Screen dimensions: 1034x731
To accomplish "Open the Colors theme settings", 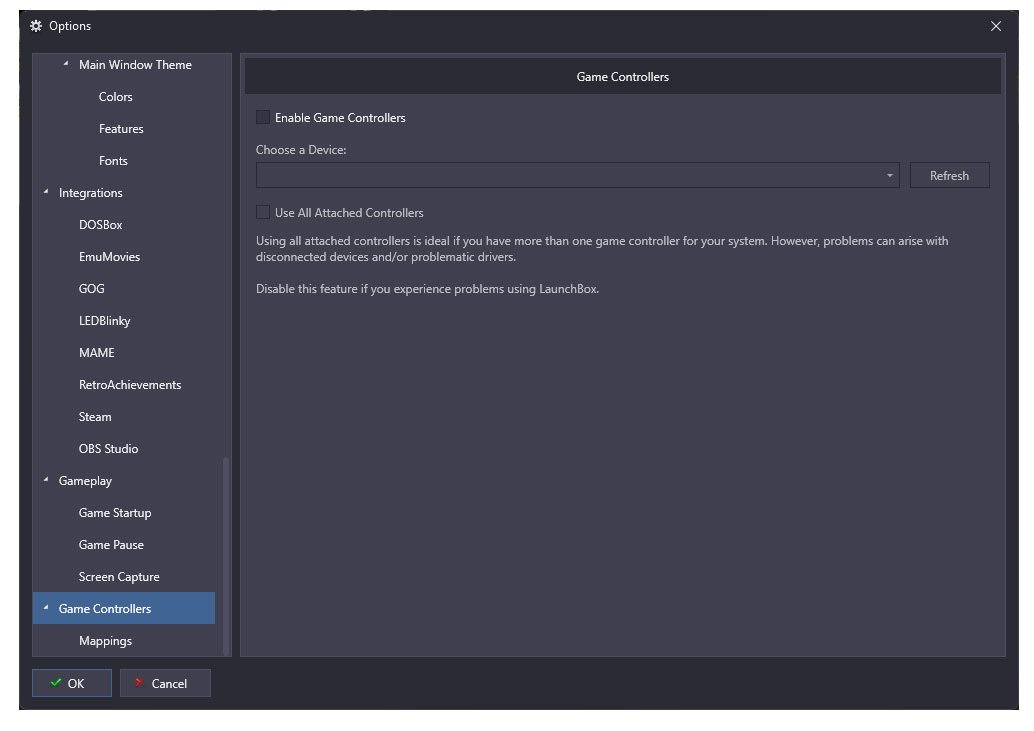I will (x=115, y=97).
